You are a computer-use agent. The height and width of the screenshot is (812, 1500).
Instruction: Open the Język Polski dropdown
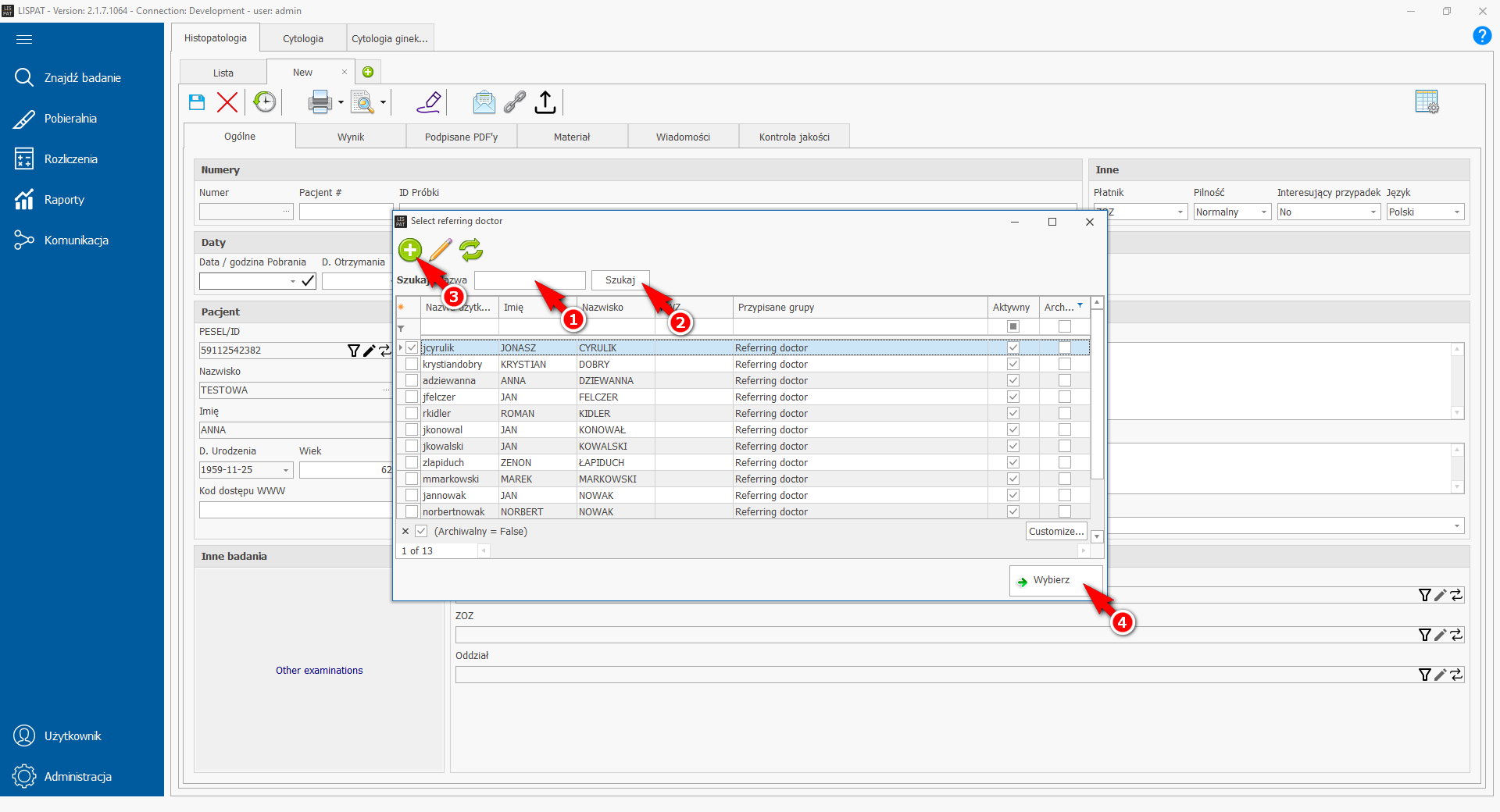[x=1456, y=212]
